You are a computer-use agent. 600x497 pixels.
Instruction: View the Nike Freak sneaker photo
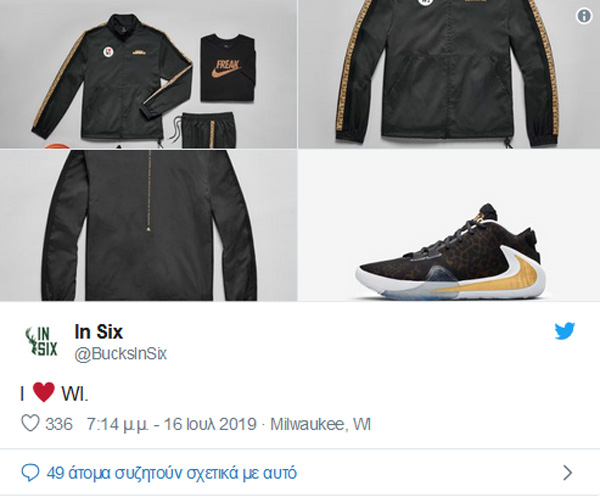(x=449, y=225)
